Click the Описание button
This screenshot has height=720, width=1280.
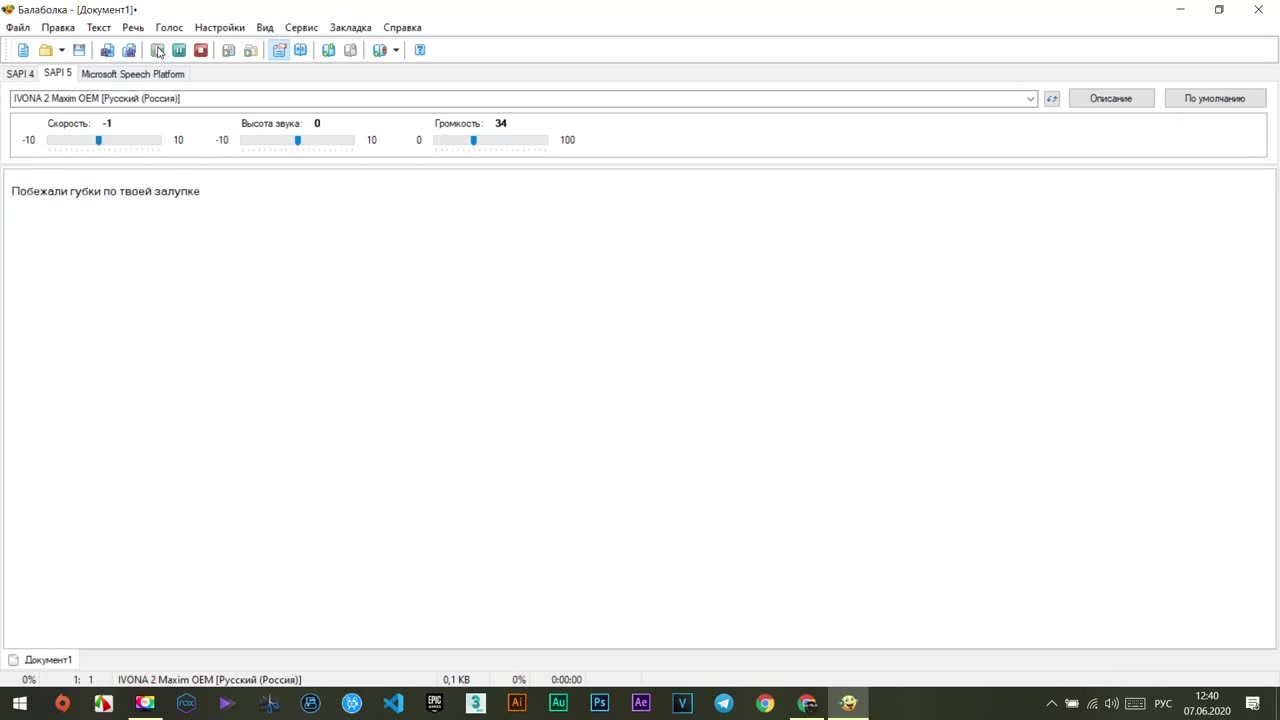[1110, 98]
